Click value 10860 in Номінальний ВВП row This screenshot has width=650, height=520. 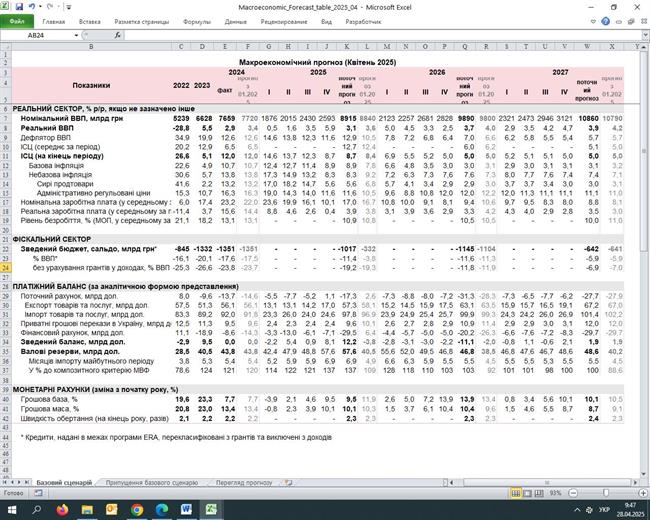click(589, 119)
